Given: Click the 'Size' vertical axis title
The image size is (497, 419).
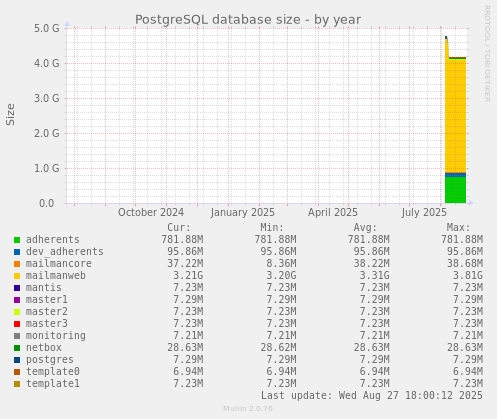Looking at the screenshot, I should [10, 114].
